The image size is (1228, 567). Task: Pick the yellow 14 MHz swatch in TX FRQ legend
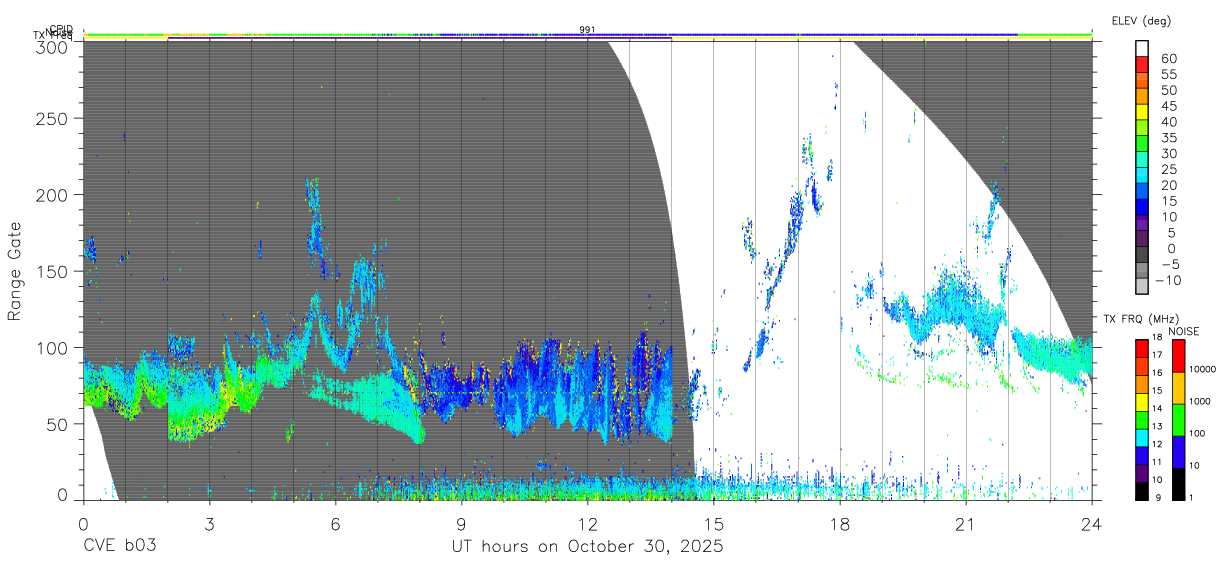pyautogui.click(x=1142, y=401)
